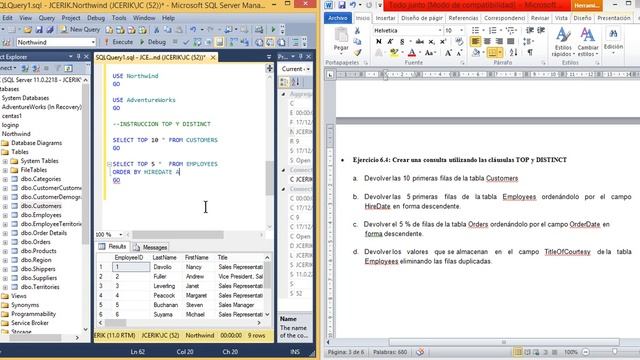
Task: Open the Edit menu in SSMS
Action: click(7, 18)
